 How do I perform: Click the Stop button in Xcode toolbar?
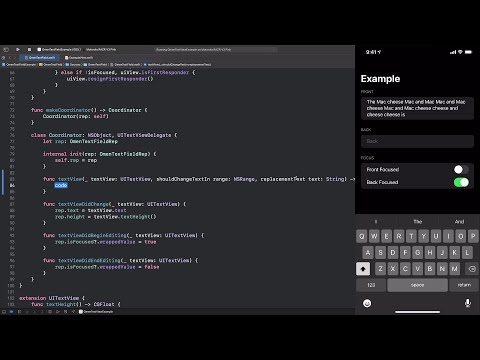point(29,49)
